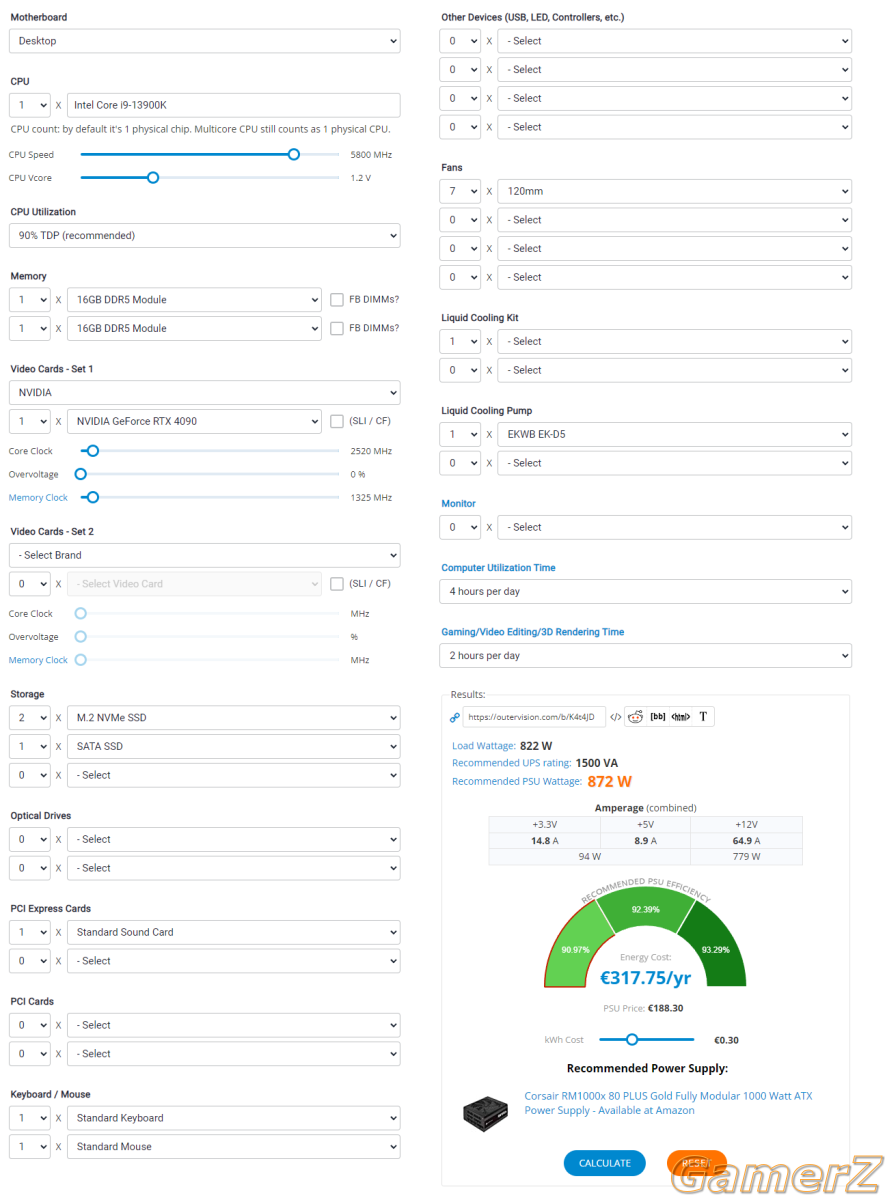Click the CALCULATE button
Image resolution: width=885 pixels, height=1200 pixels.
(605, 1163)
